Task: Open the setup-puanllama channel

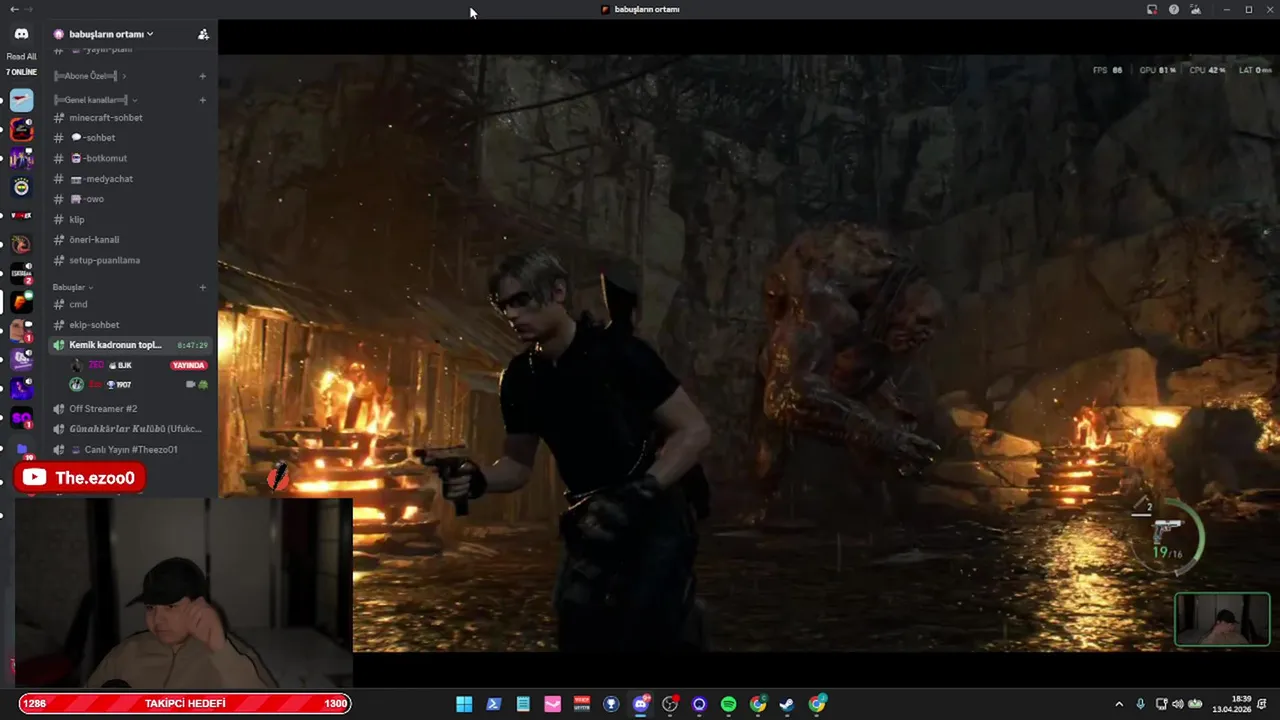Action: 130,260
